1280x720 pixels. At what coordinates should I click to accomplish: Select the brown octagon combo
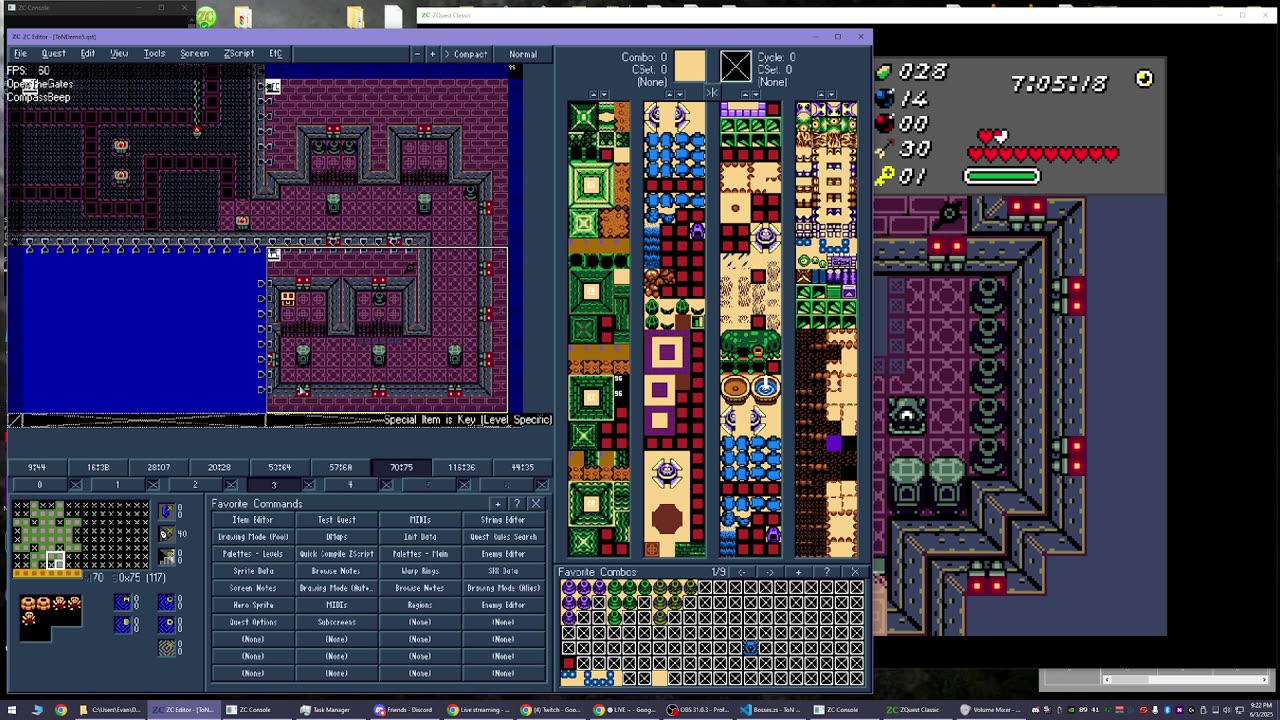coord(667,519)
